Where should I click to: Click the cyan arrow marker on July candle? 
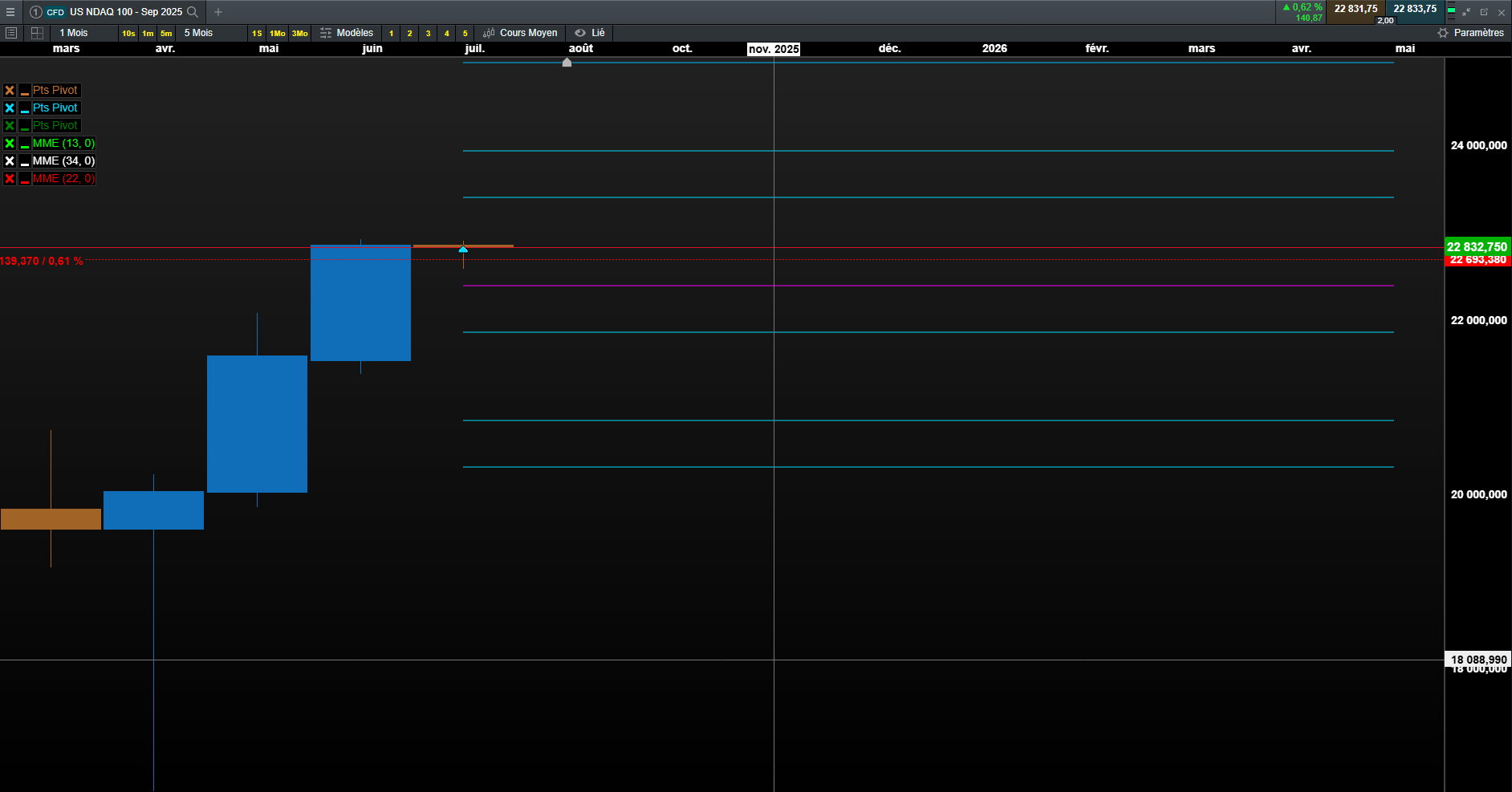(463, 250)
